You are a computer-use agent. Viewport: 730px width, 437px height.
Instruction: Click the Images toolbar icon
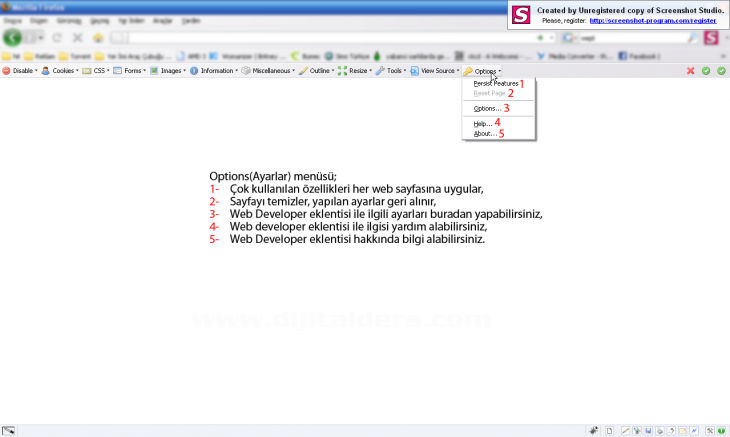(154, 71)
